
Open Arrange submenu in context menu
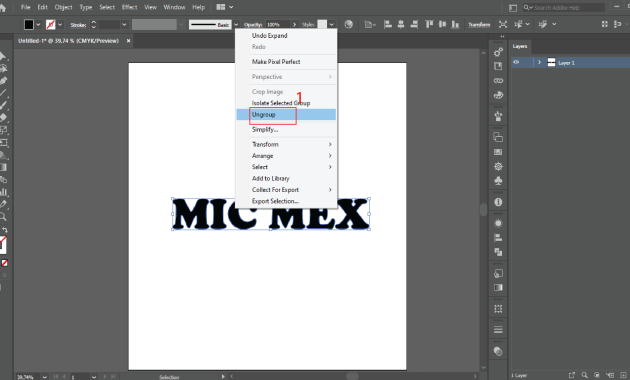coord(286,156)
